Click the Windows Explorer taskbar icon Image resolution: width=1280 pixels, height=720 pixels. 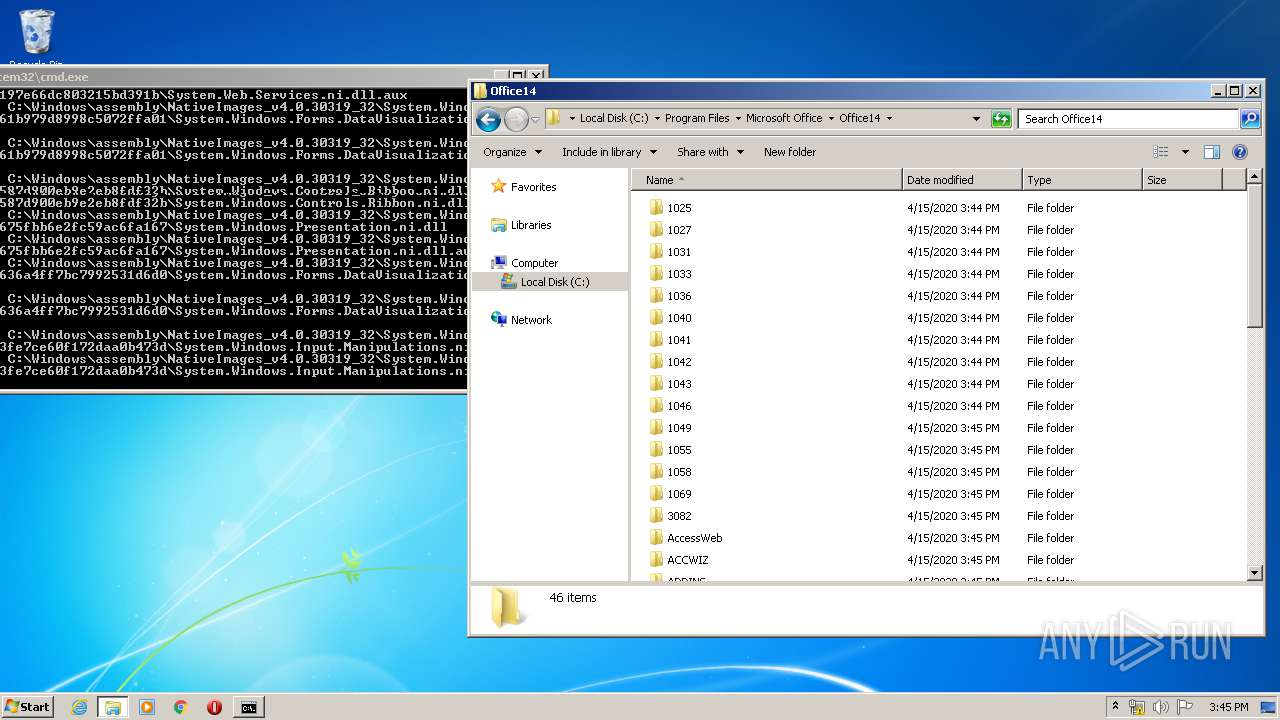[x=112, y=707]
